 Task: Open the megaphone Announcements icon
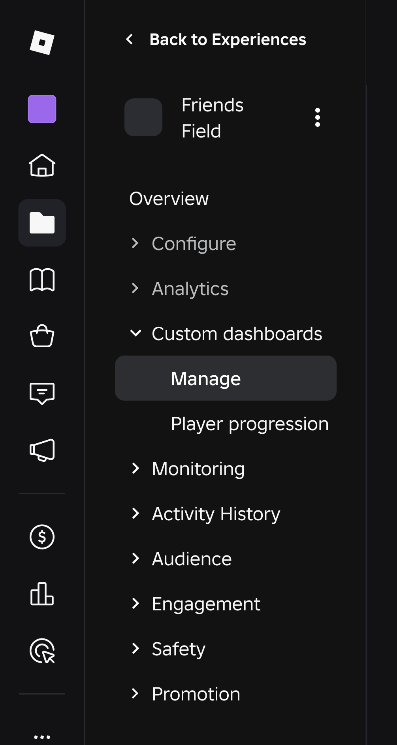pyautogui.click(x=42, y=450)
